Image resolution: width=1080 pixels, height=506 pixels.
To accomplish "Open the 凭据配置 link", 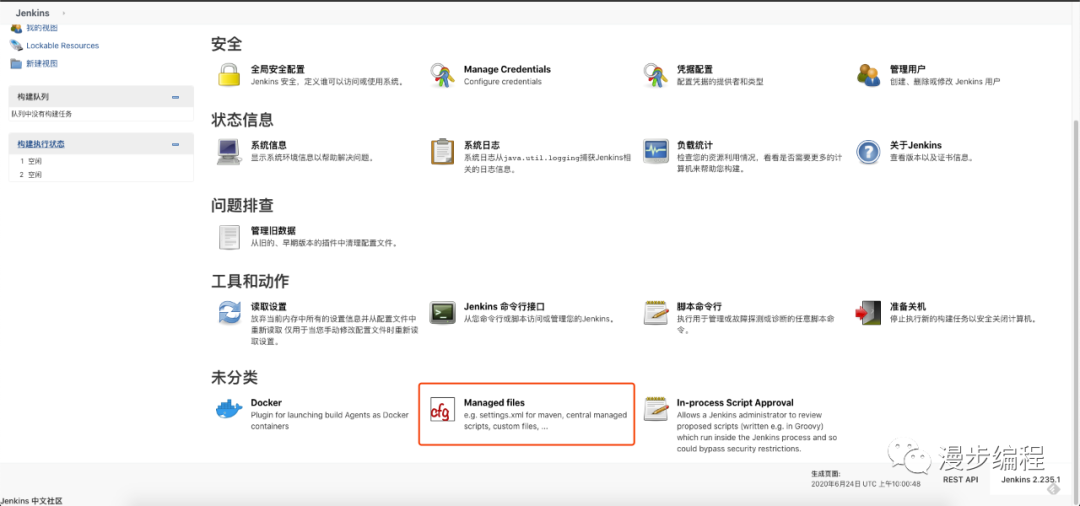I will 694,70.
